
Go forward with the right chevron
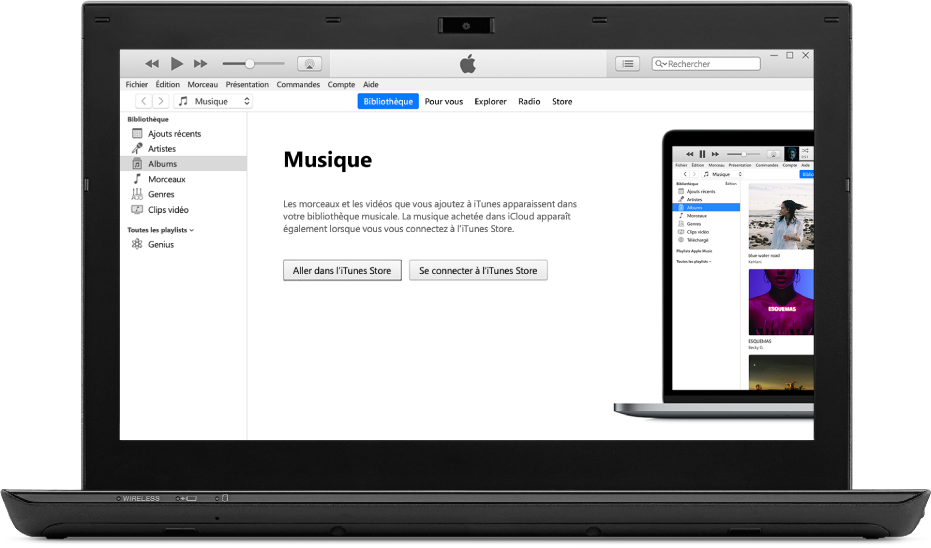(160, 102)
